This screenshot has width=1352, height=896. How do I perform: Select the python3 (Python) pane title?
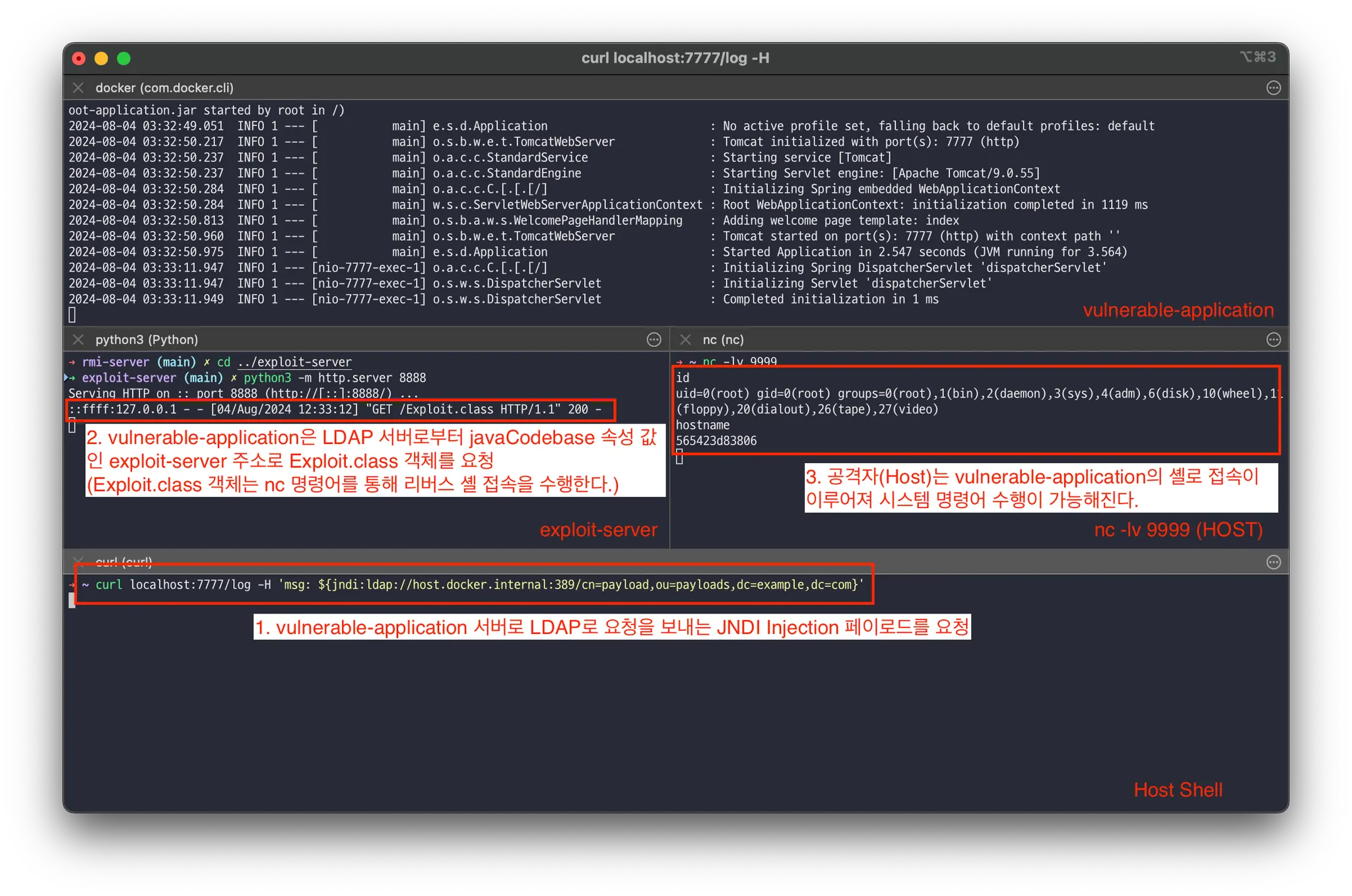[147, 340]
